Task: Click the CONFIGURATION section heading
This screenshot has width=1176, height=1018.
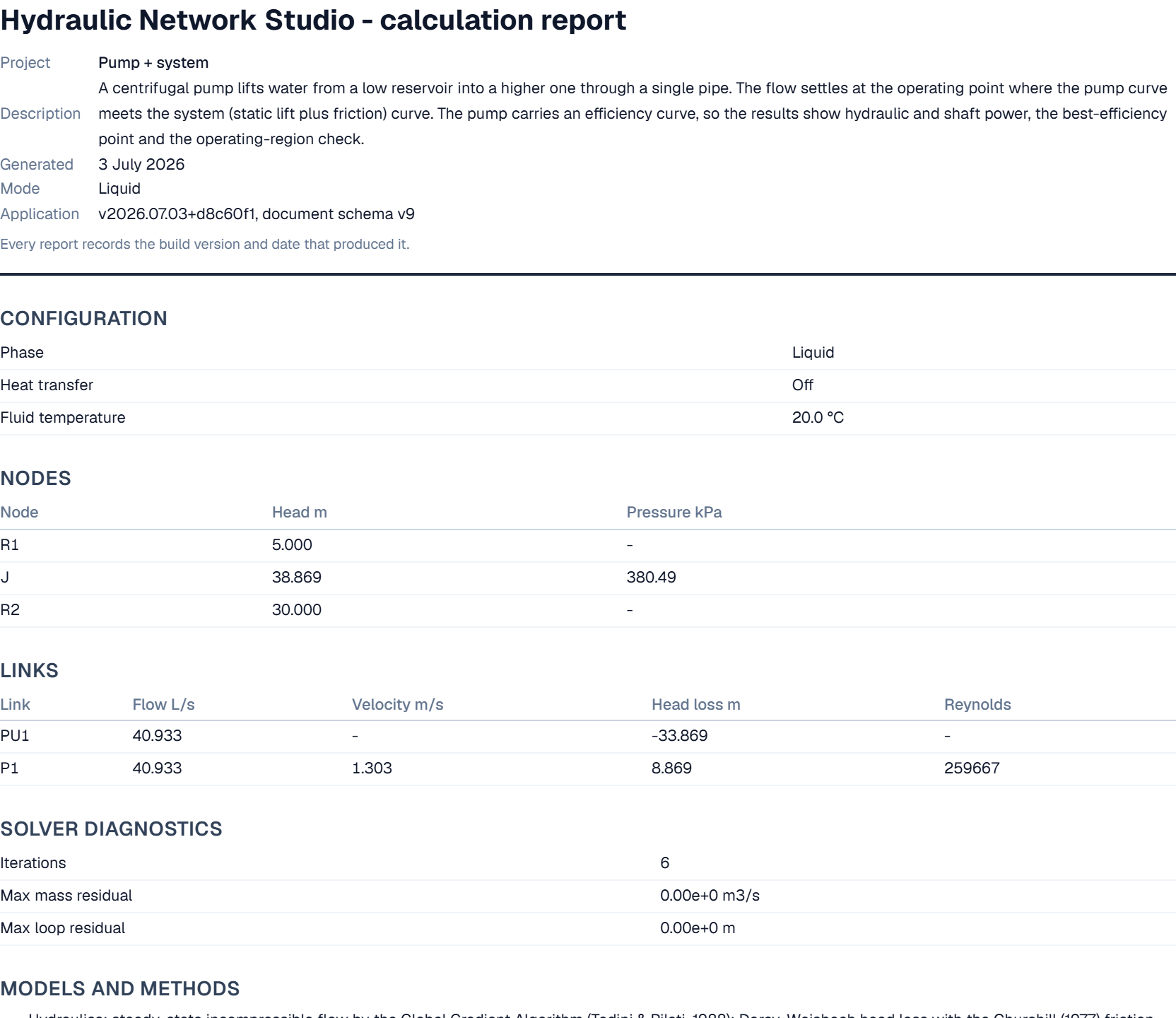Action: pyautogui.click(x=83, y=318)
